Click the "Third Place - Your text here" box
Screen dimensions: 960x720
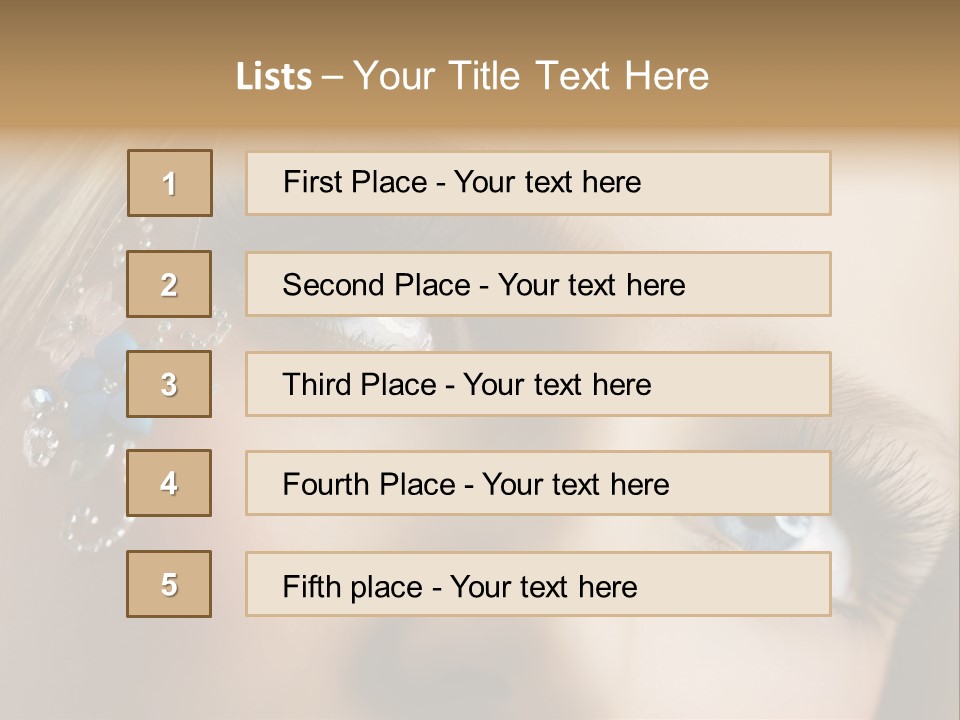538,384
